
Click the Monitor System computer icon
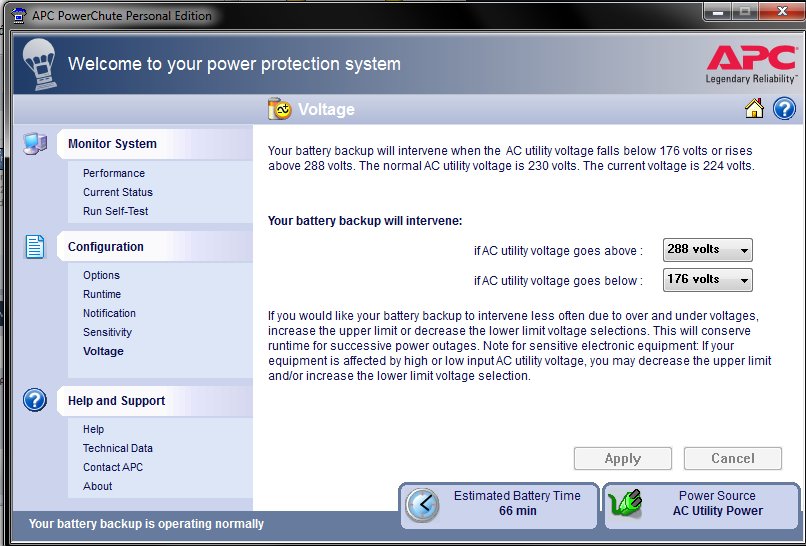(34, 143)
